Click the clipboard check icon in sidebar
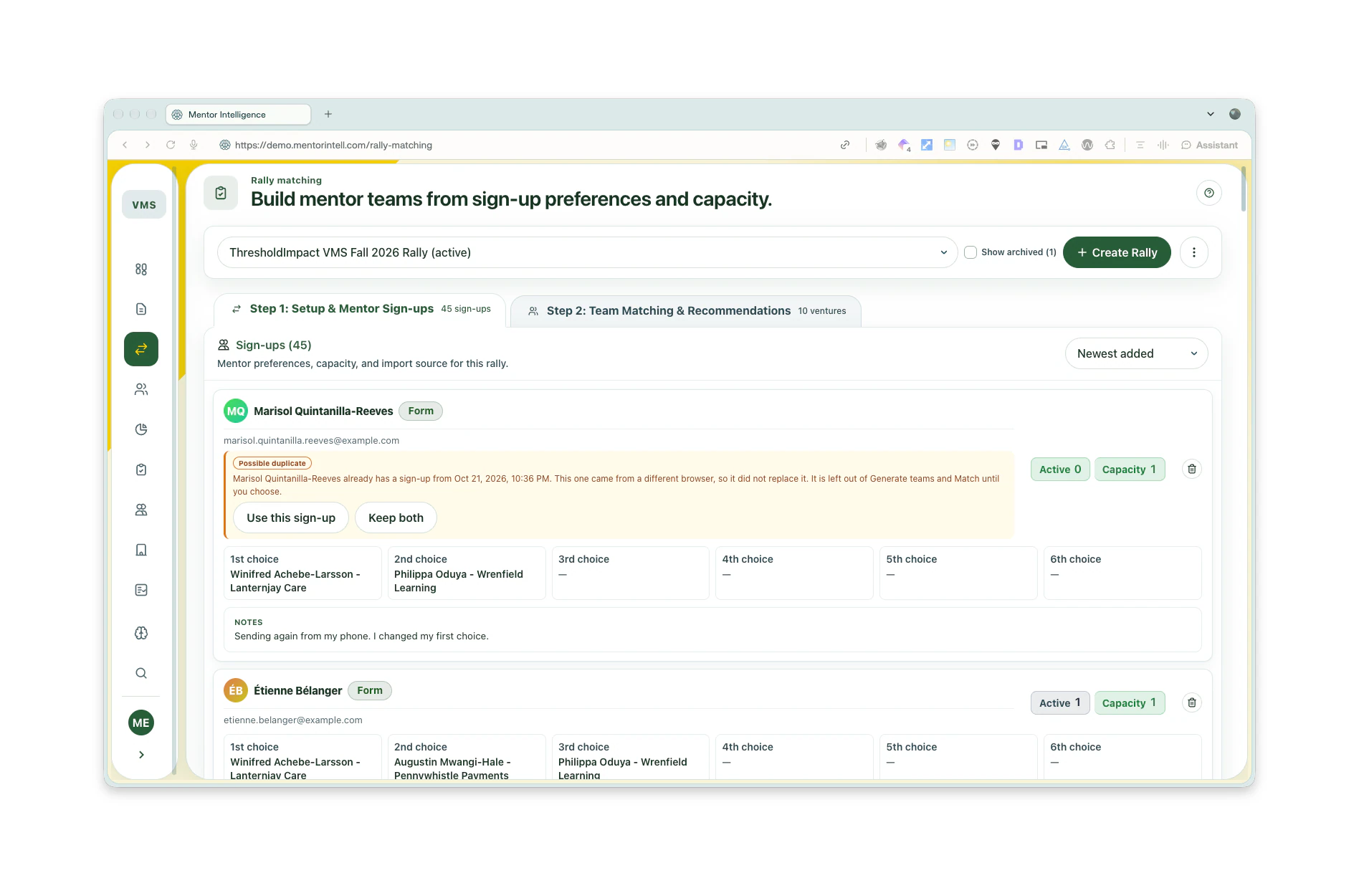 [141, 470]
